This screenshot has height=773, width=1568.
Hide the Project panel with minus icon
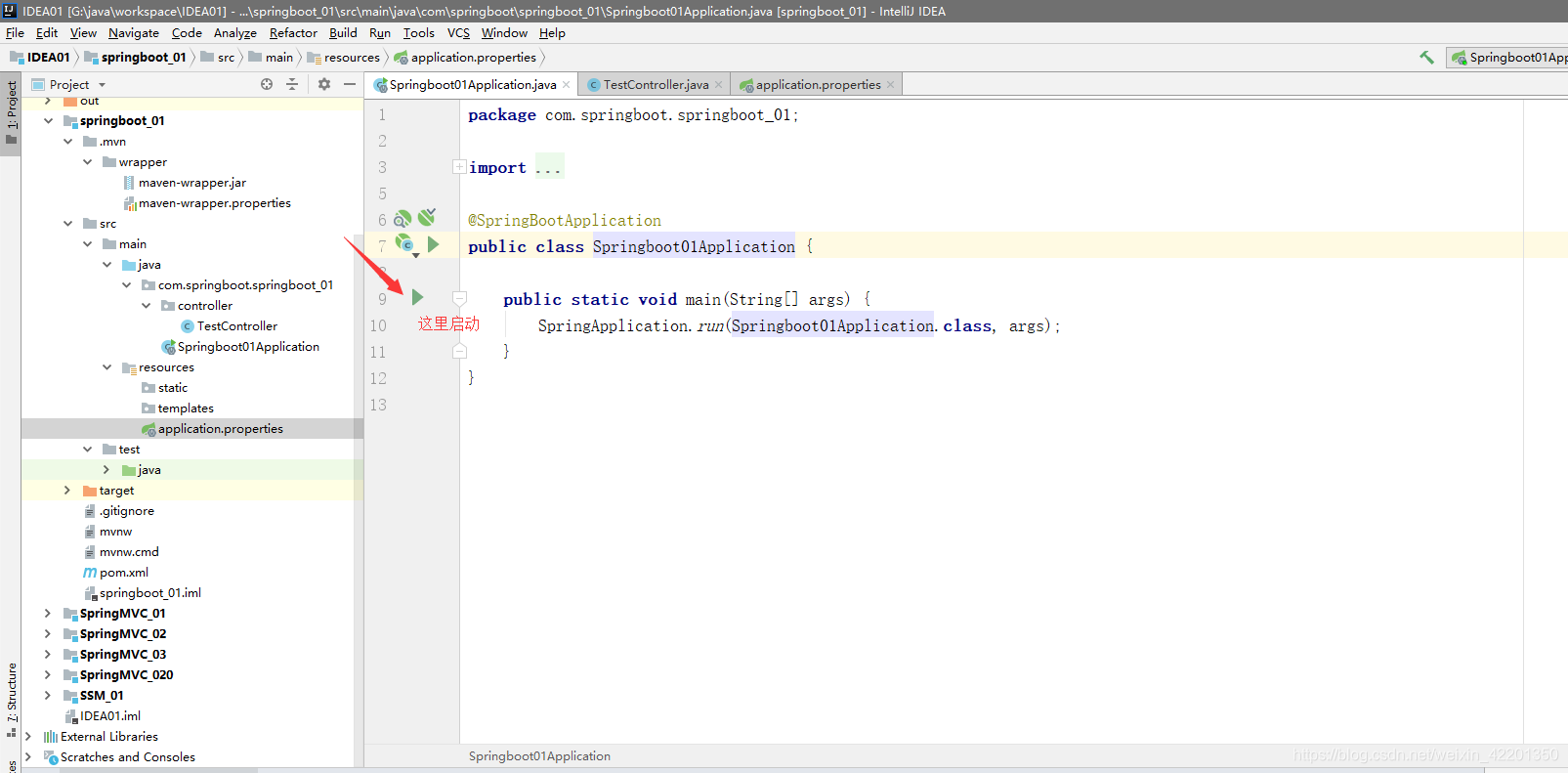pyautogui.click(x=349, y=84)
